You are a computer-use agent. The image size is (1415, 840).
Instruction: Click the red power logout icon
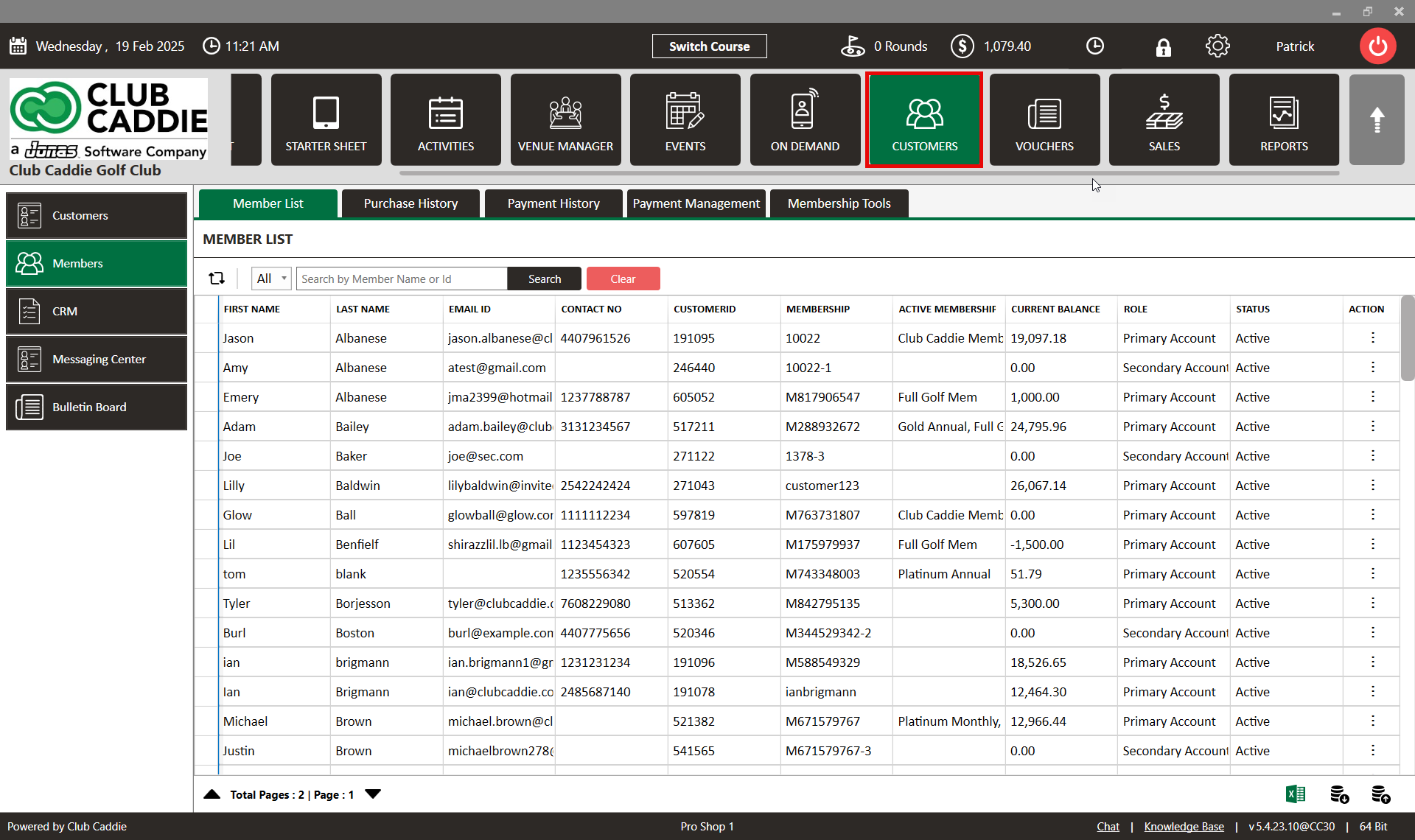[x=1377, y=46]
